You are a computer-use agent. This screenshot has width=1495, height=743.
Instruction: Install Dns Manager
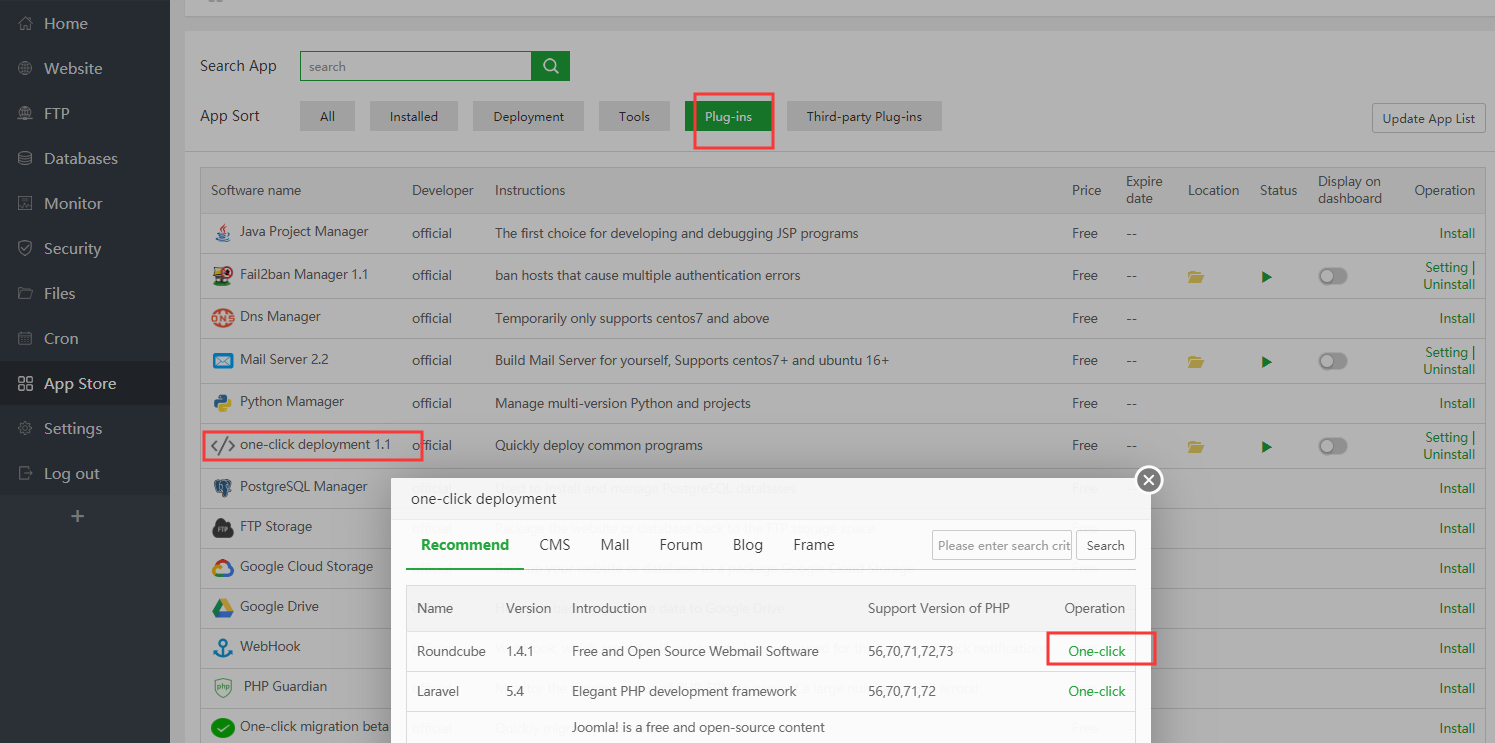pos(1457,318)
